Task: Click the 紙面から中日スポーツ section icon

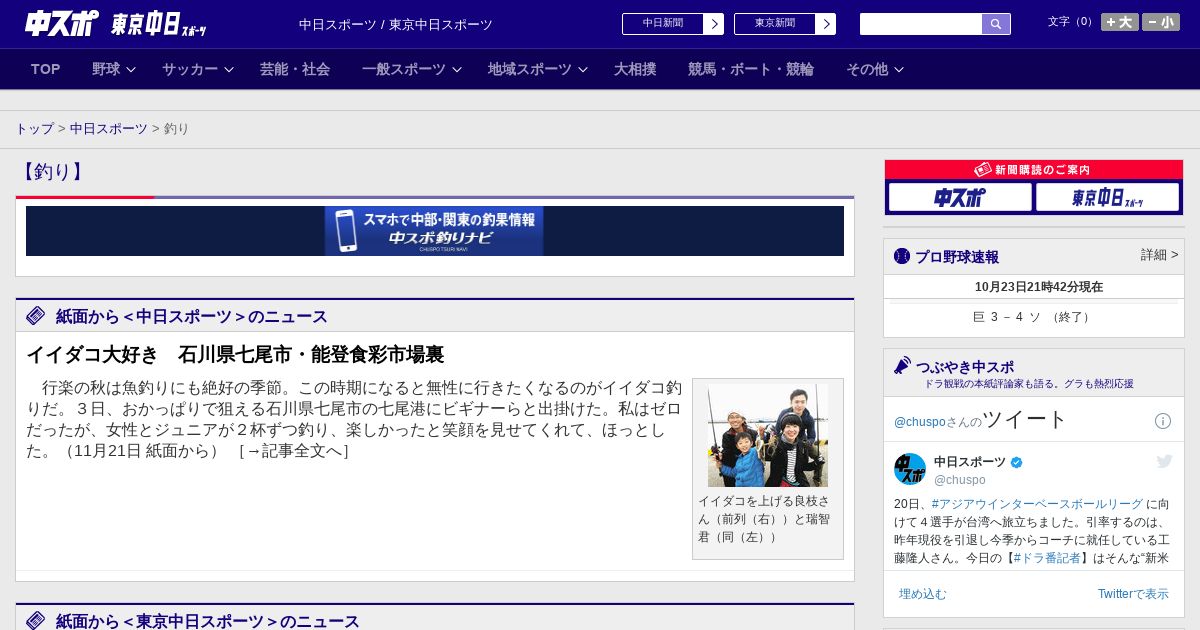Action: click(36, 316)
